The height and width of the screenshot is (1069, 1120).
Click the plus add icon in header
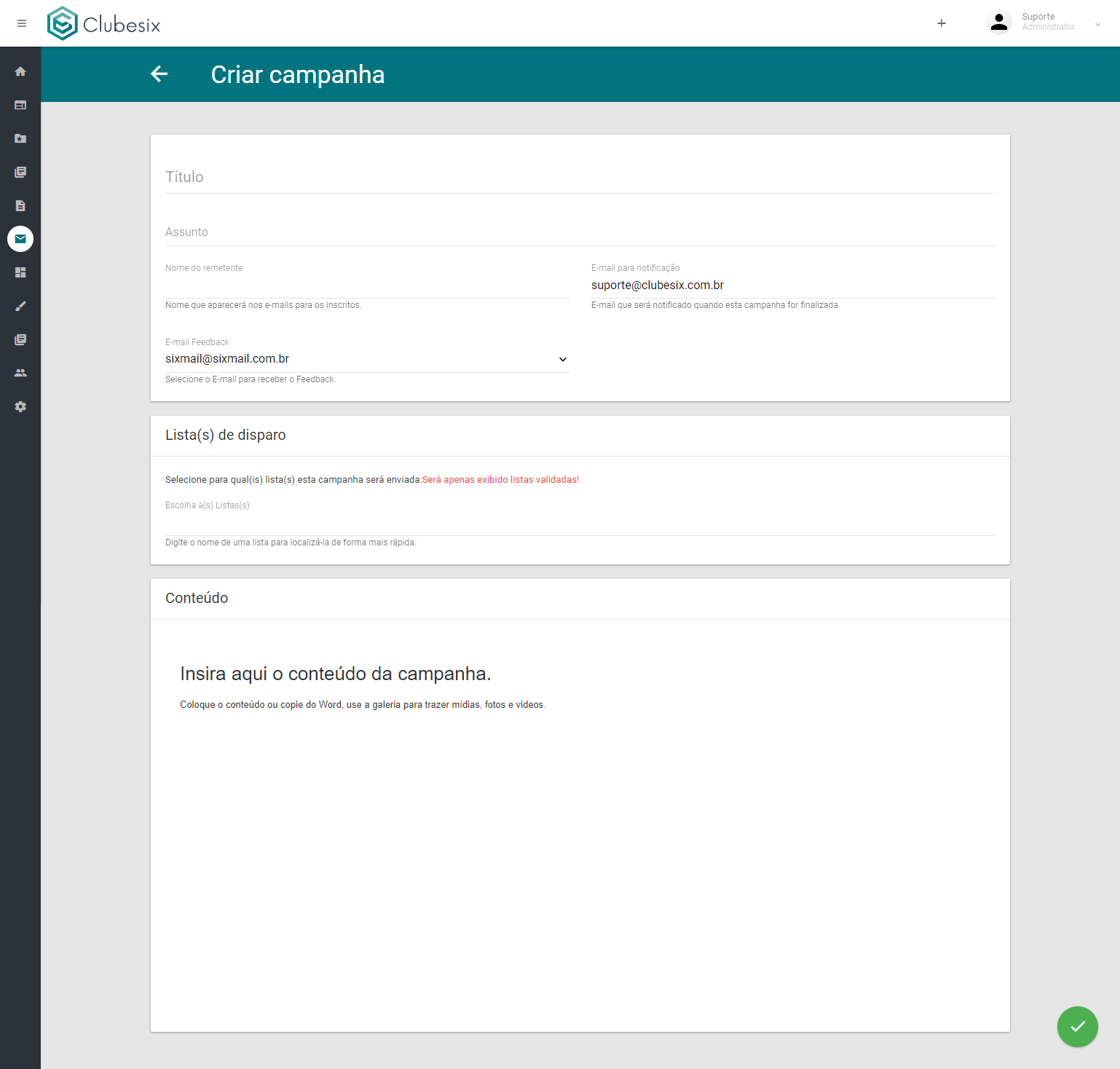click(942, 23)
